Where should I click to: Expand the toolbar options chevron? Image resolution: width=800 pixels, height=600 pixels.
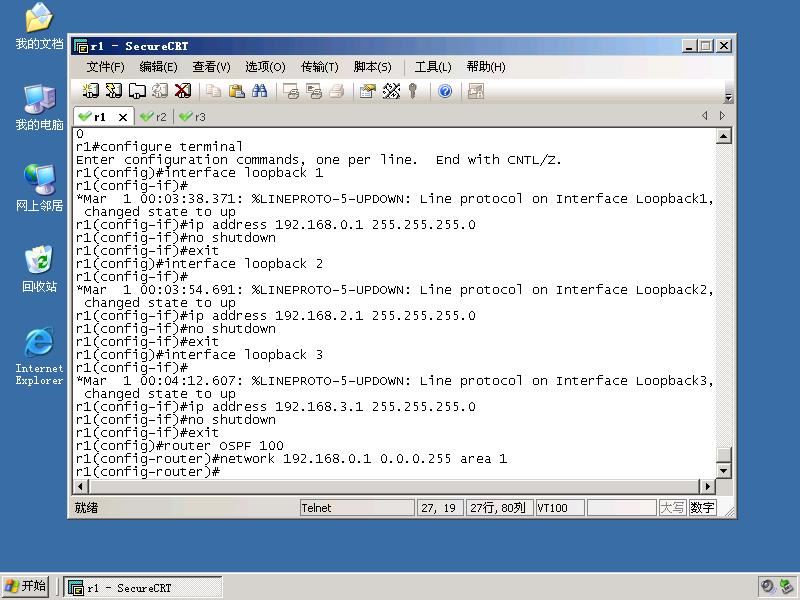tap(729, 97)
